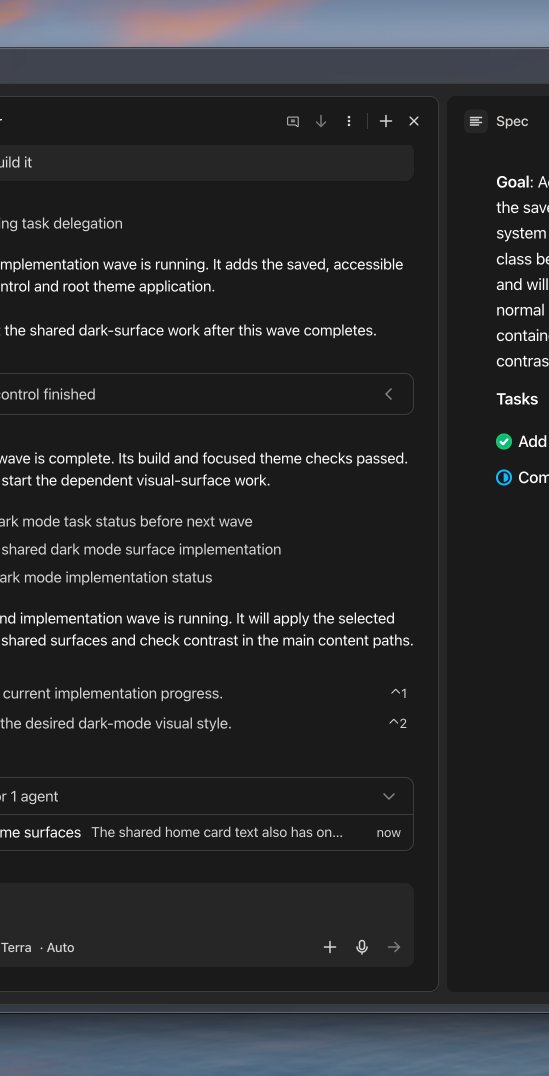Click the chat comment icon in panel header
Image resolution: width=549 pixels, height=1076 pixels.
pos(293,121)
